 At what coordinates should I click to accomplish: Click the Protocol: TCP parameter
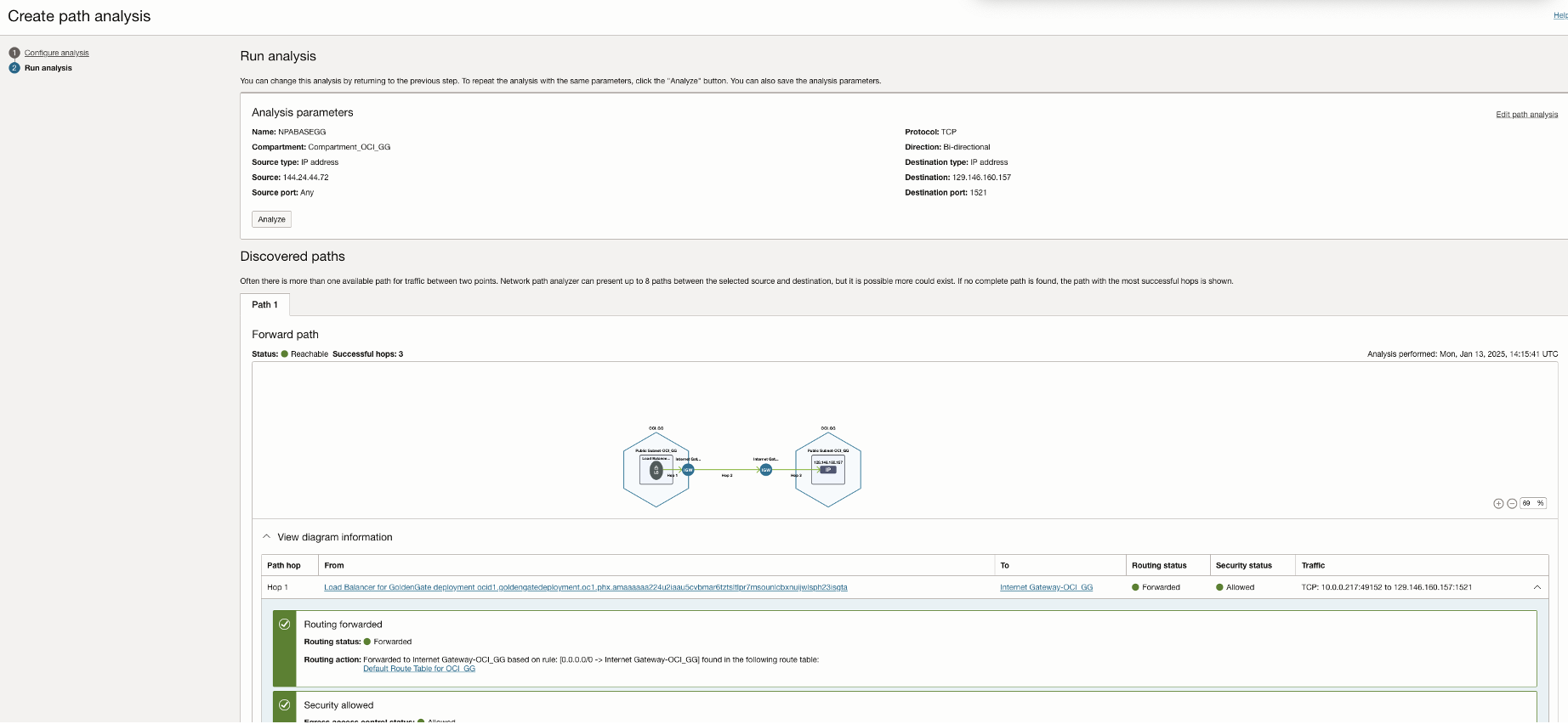click(931, 132)
